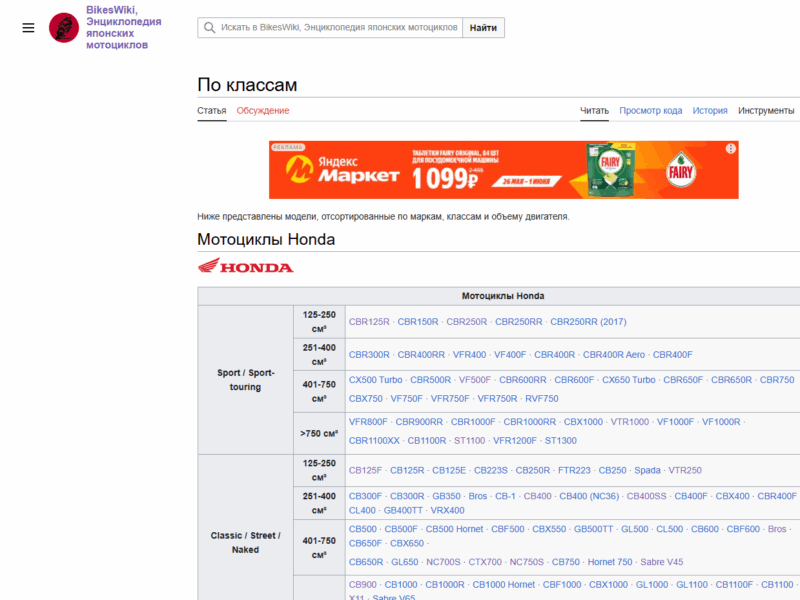This screenshot has height=600, width=800.
Task: Open the CBX750 link
Action: point(365,399)
